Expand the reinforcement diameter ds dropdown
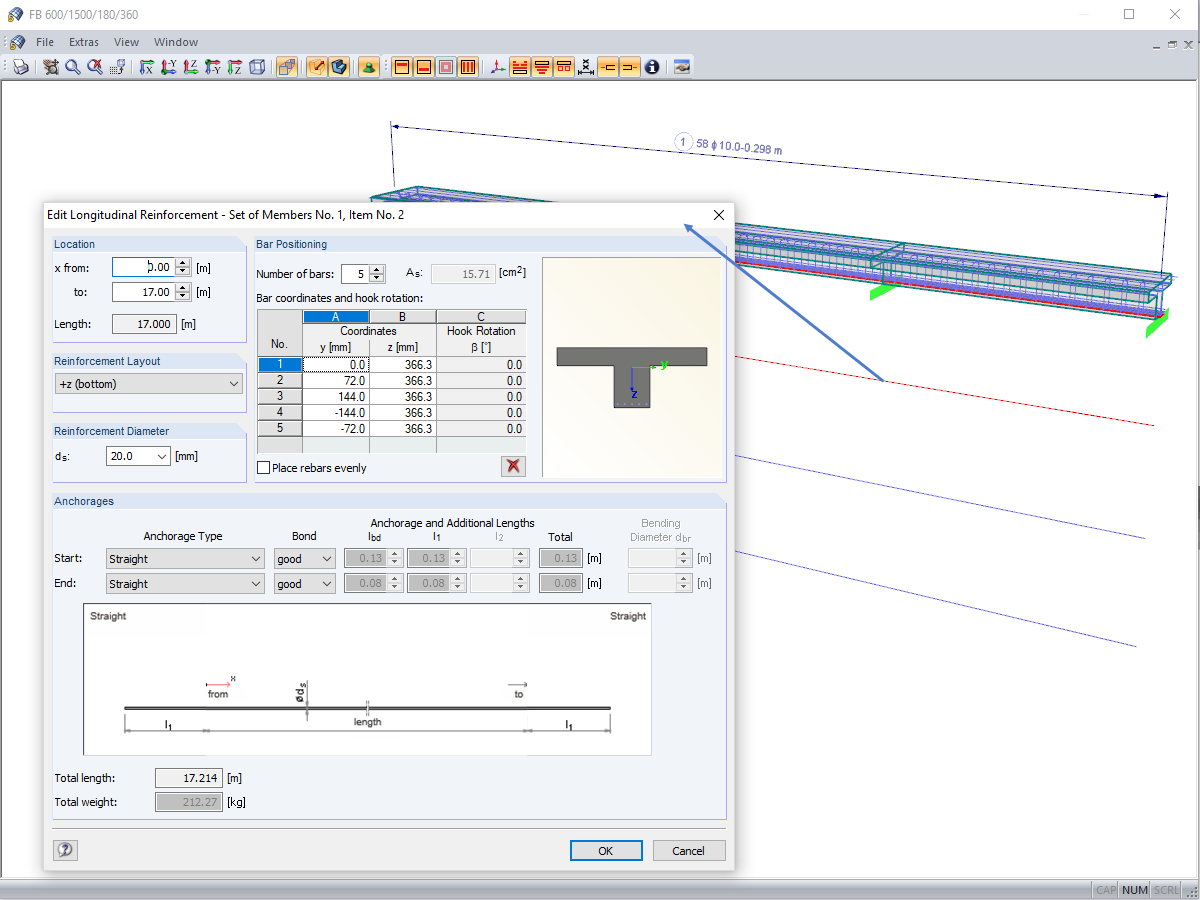The width and height of the screenshot is (1200, 900). point(138,456)
